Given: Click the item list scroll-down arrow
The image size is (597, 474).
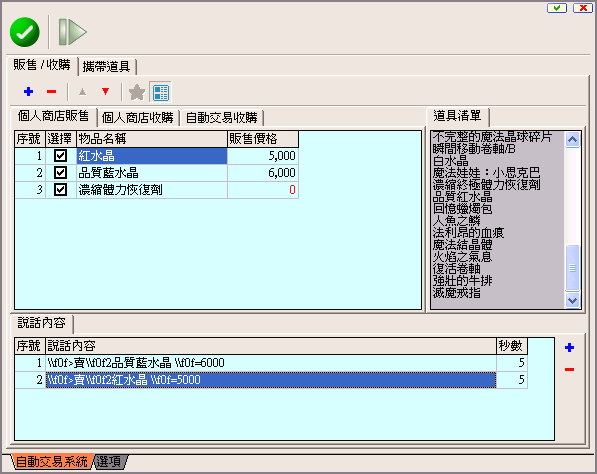Looking at the screenshot, I should pos(572,300).
